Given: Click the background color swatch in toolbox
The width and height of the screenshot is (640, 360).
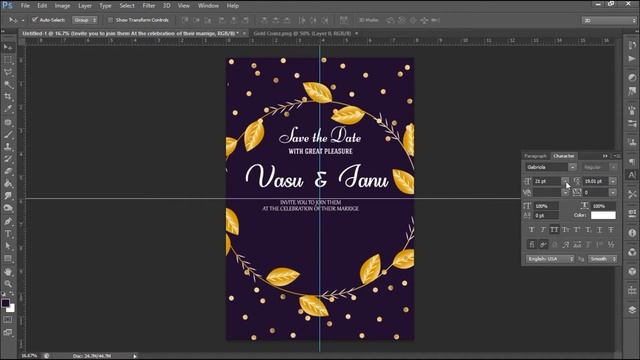Looking at the screenshot, I should coord(11,309).
